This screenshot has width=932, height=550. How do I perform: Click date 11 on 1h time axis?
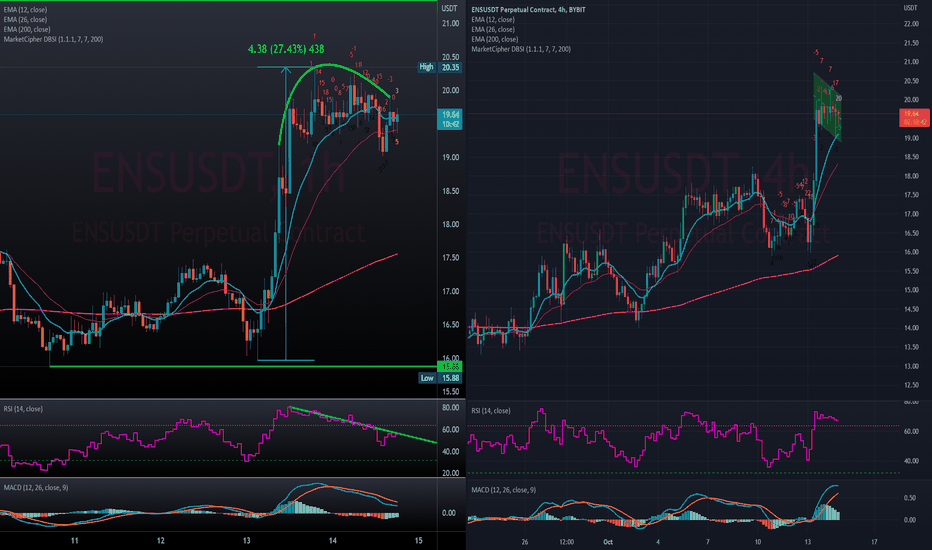(x=74, y=540)
